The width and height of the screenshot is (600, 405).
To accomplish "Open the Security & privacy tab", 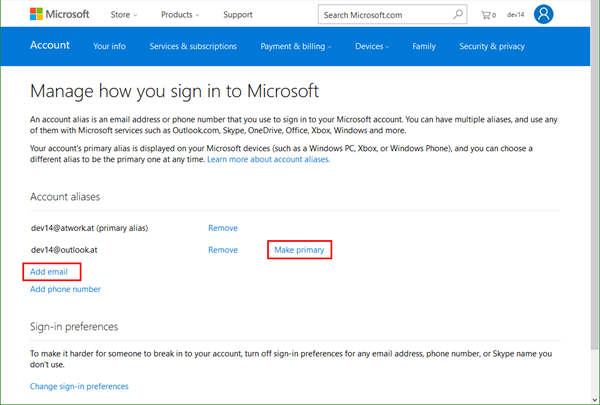I will [x=491, y=46].
